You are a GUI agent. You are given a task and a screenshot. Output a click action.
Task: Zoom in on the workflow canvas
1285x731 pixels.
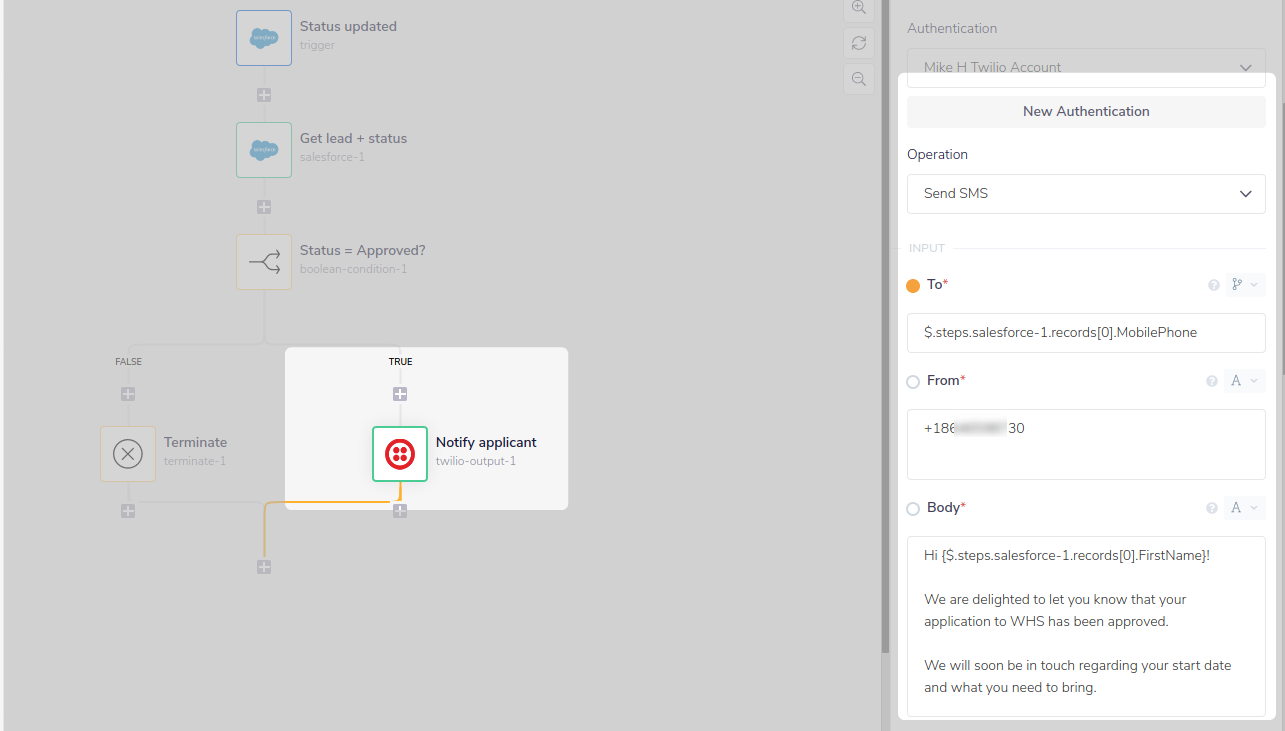[x=858, y=9]
